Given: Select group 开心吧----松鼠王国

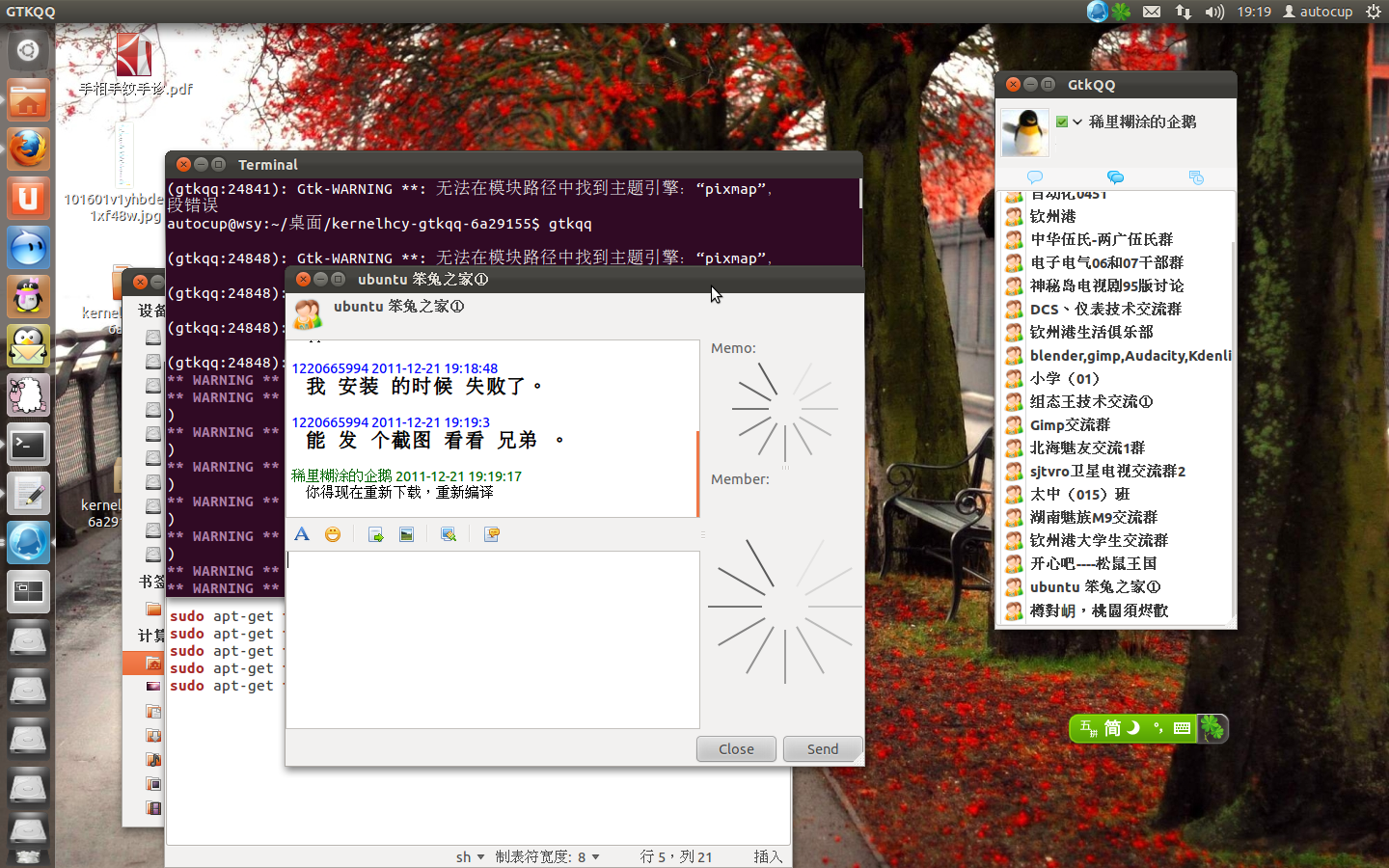Looking at the screenshot, I should (1117, 563).
